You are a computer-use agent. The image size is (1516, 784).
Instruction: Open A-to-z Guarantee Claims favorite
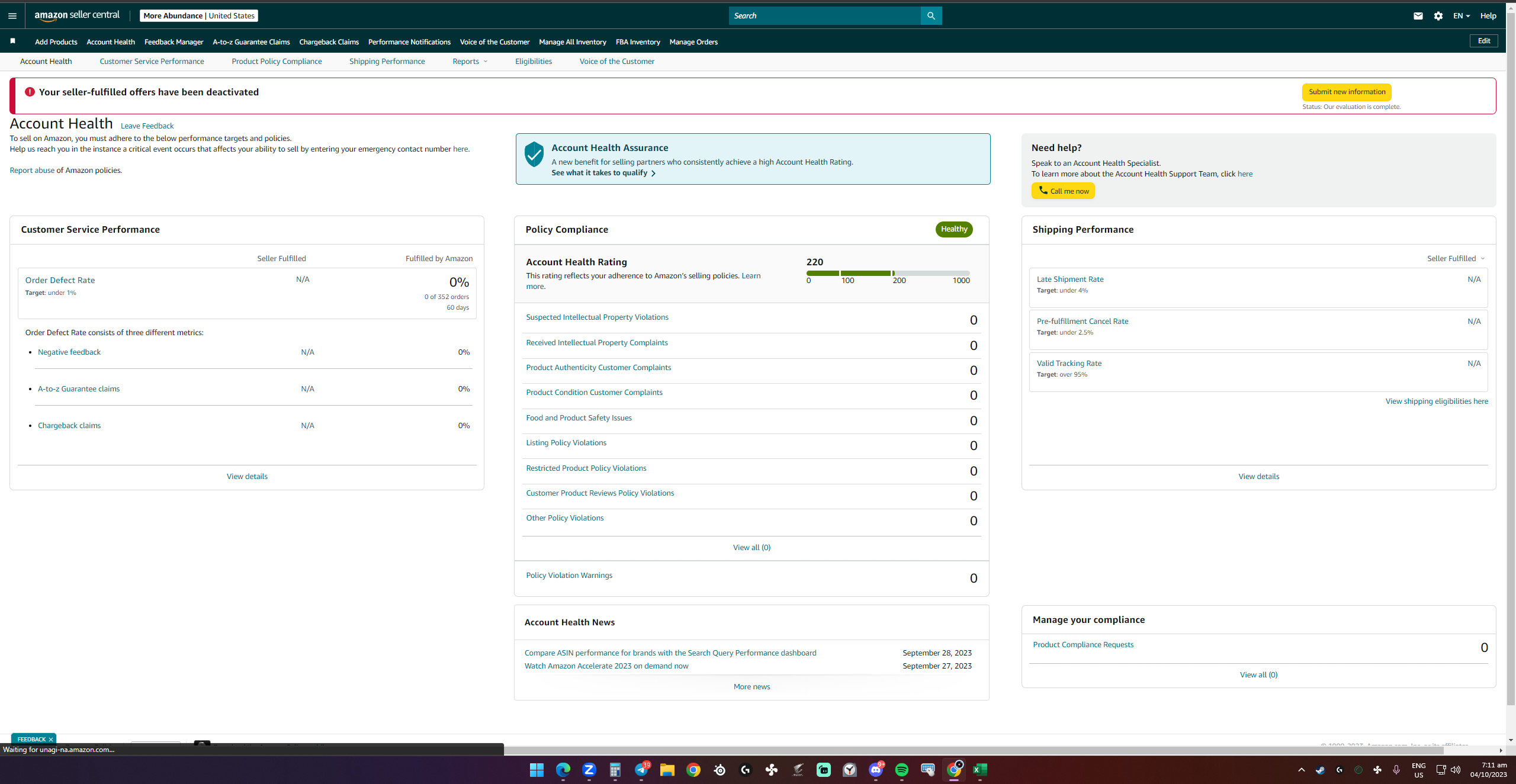pyautogui.click(x=251, y=42)
